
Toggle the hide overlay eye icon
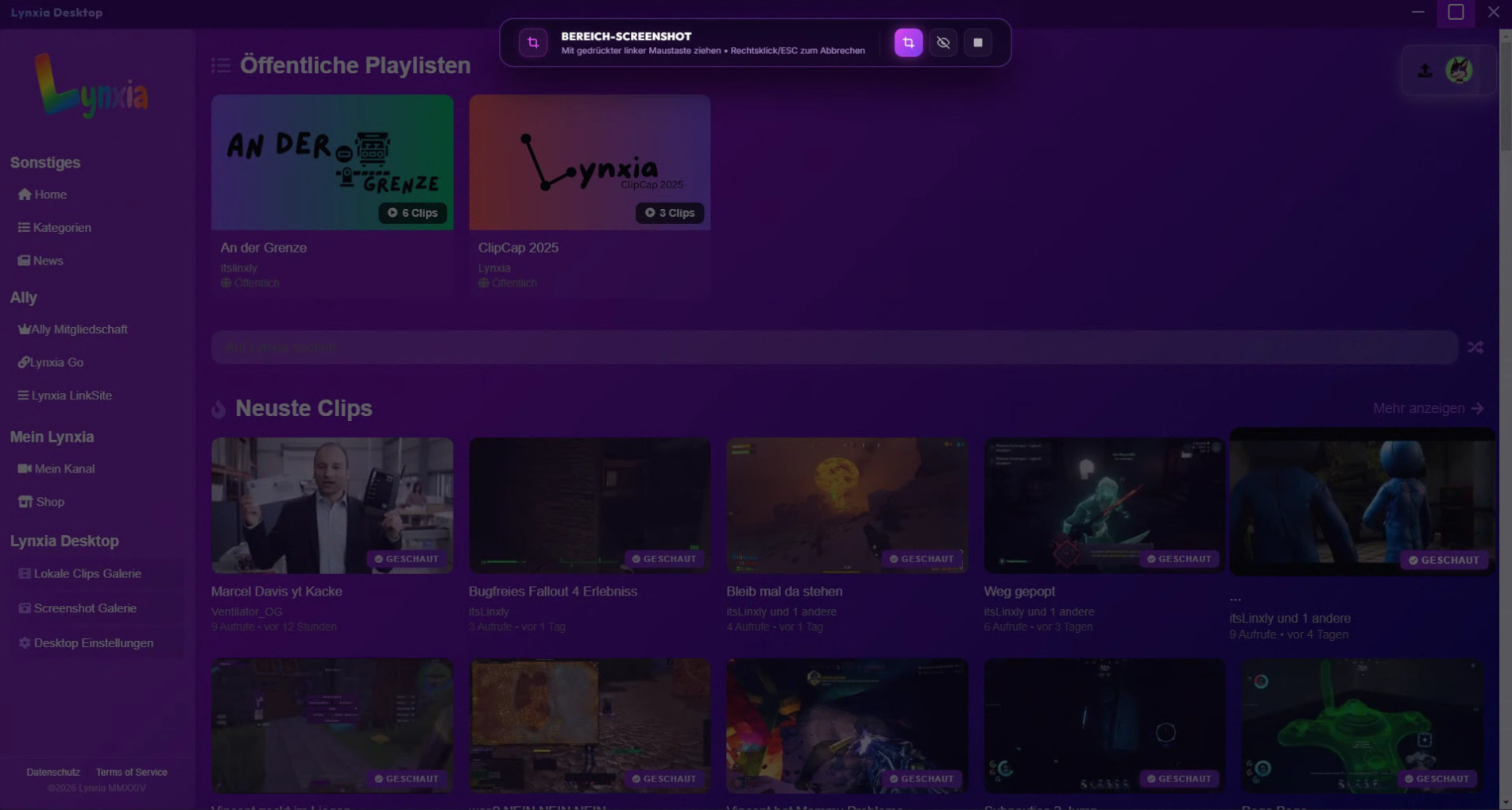[943, 43]
